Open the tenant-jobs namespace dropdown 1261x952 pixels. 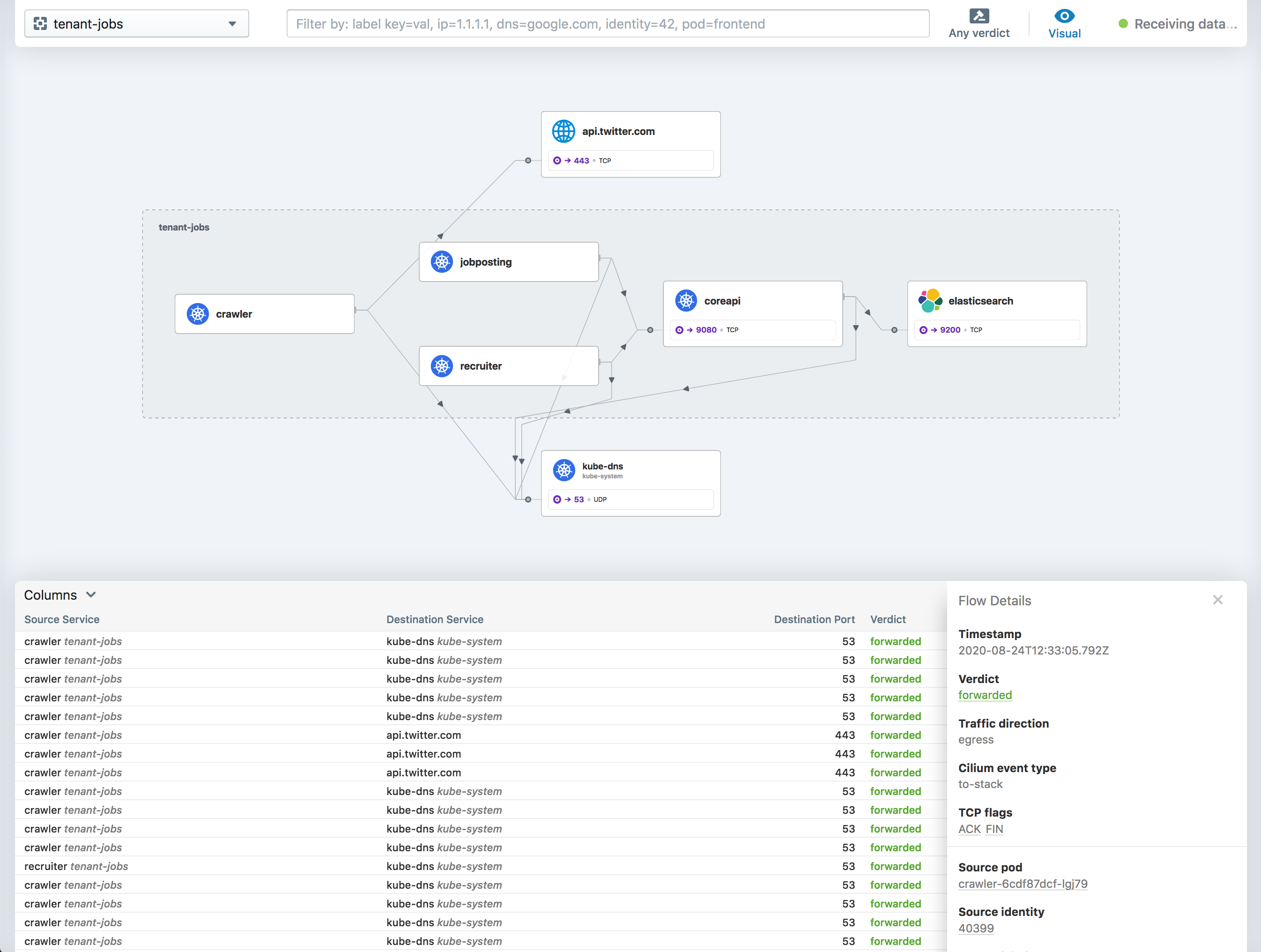click(137, 24)
